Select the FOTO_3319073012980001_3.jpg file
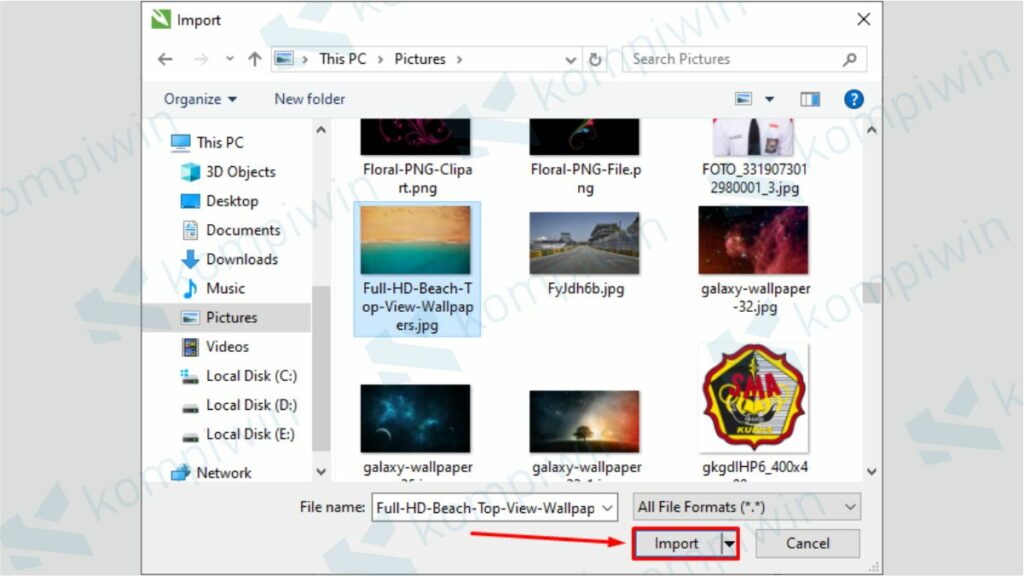This screenshot has height=576, width=1024. [x=754, y=157]
